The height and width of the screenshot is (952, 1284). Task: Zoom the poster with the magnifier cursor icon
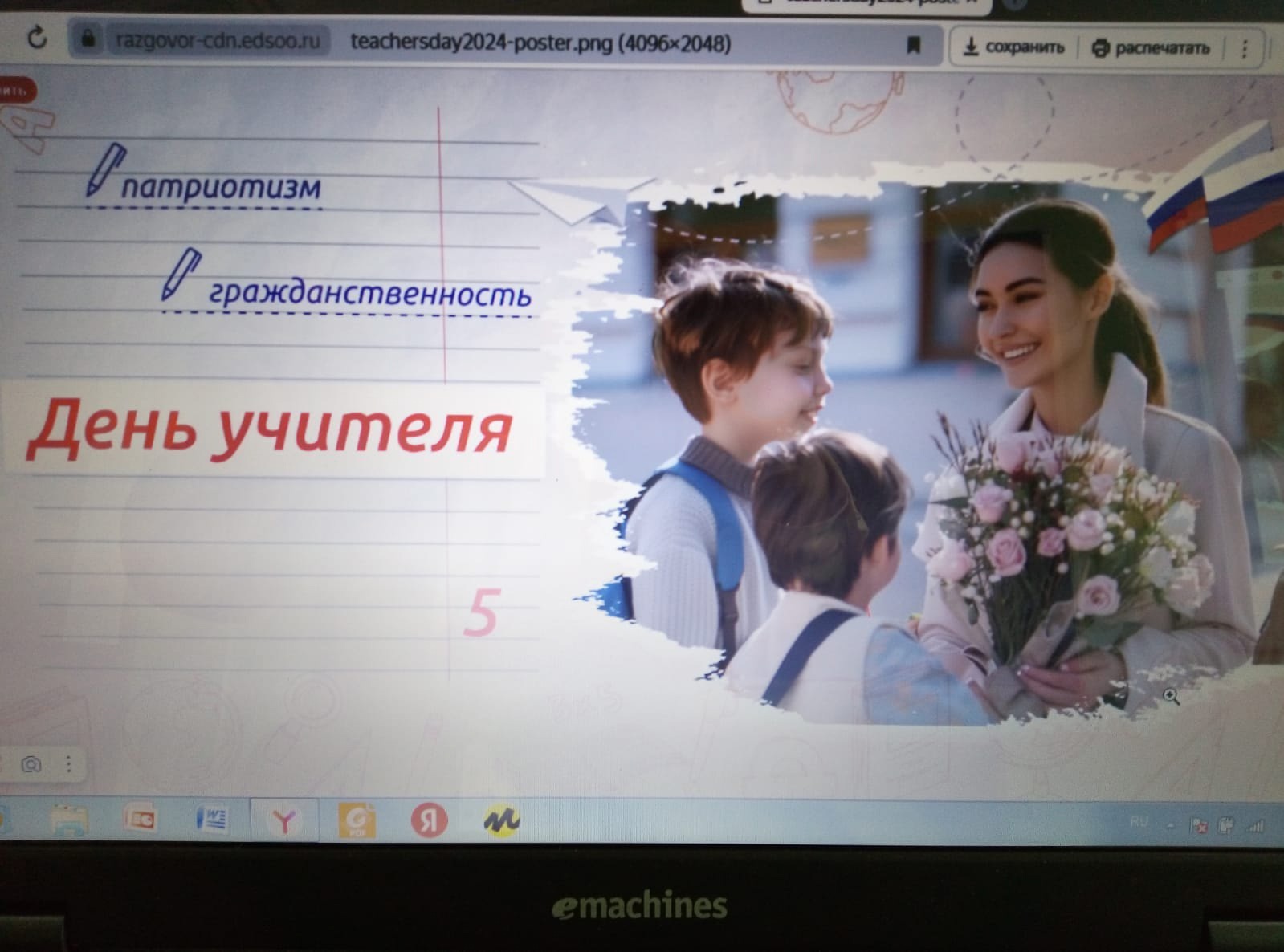pos(1171,696)
